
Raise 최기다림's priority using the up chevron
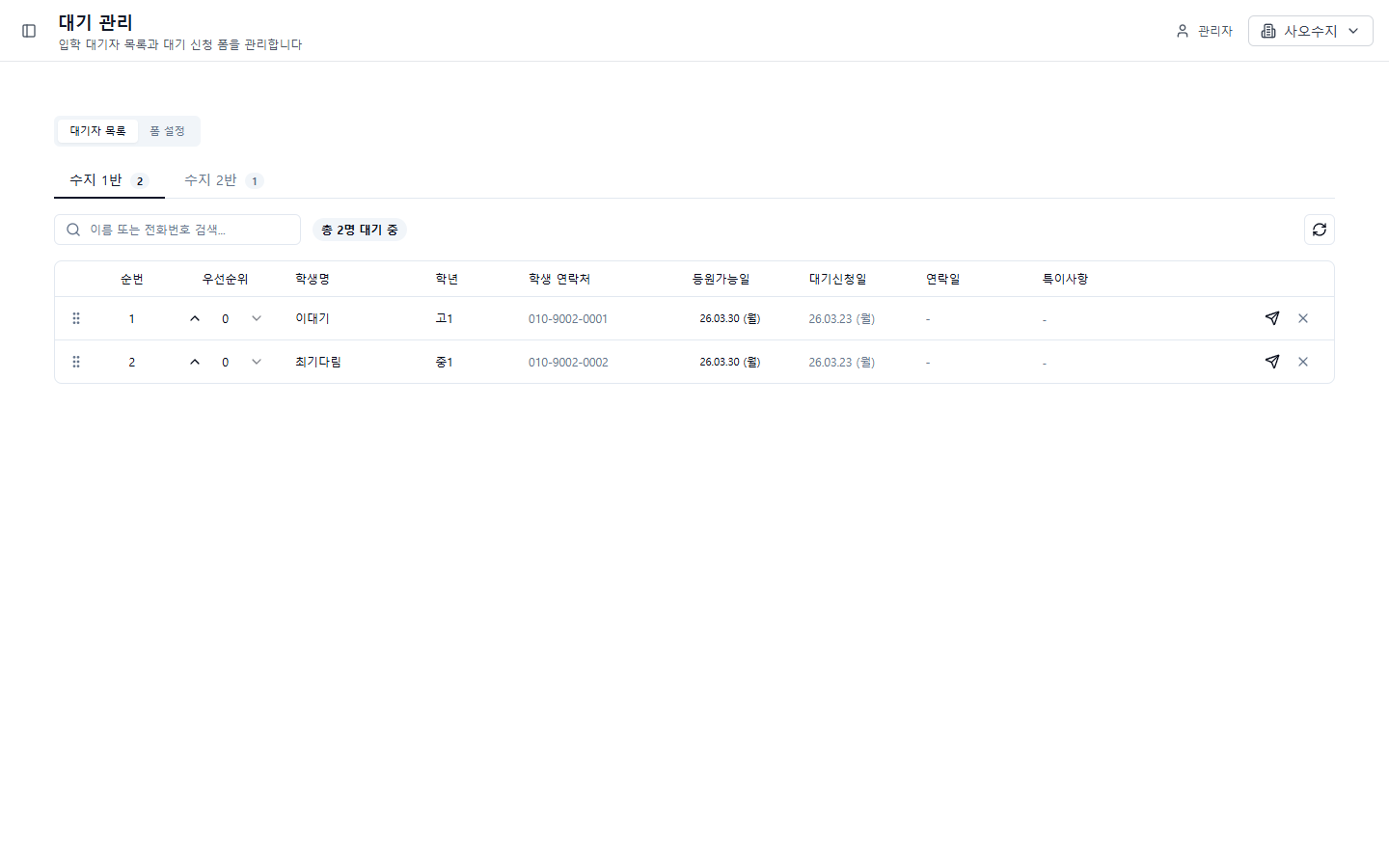(x=194, y=362)
